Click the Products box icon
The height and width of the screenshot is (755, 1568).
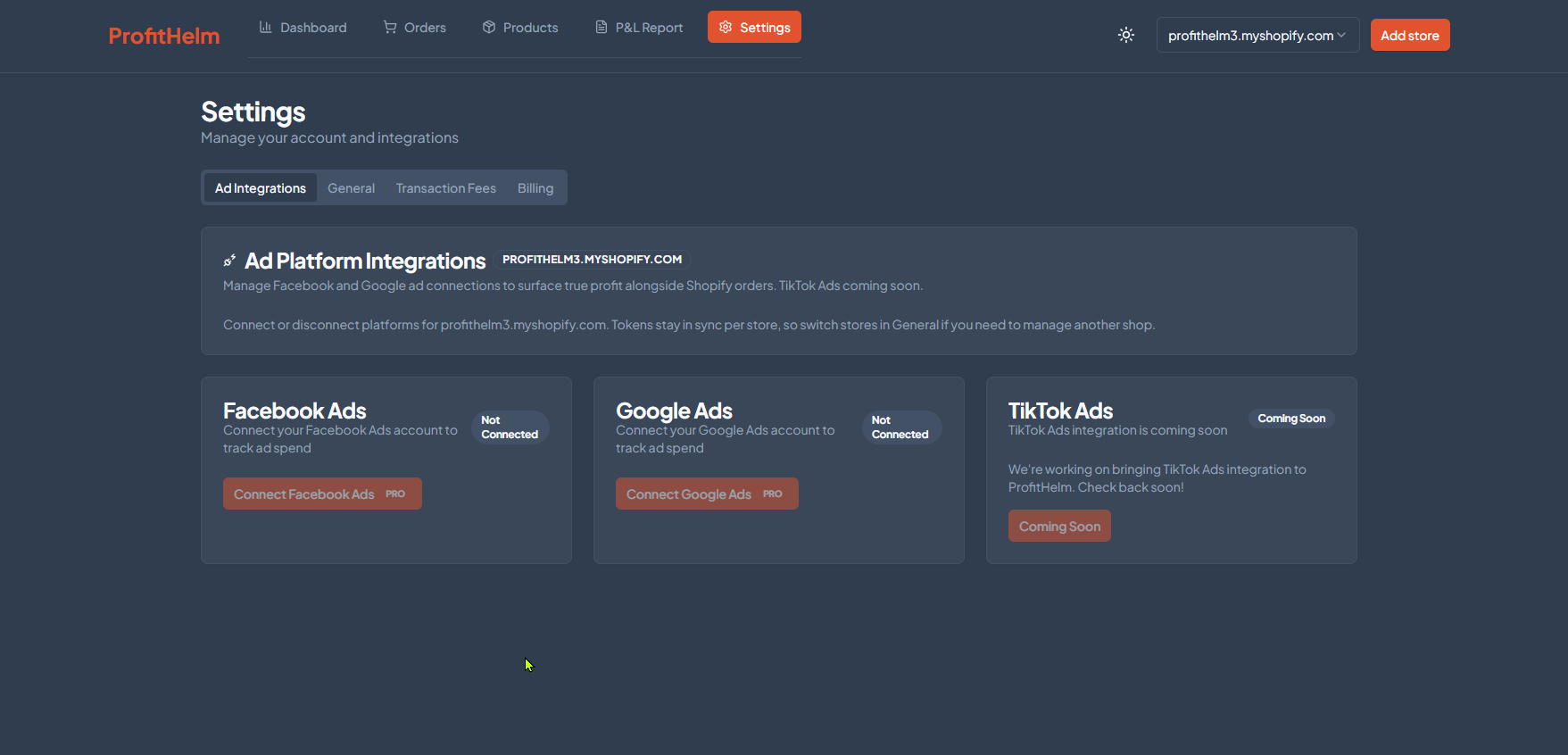pos(489,27)
